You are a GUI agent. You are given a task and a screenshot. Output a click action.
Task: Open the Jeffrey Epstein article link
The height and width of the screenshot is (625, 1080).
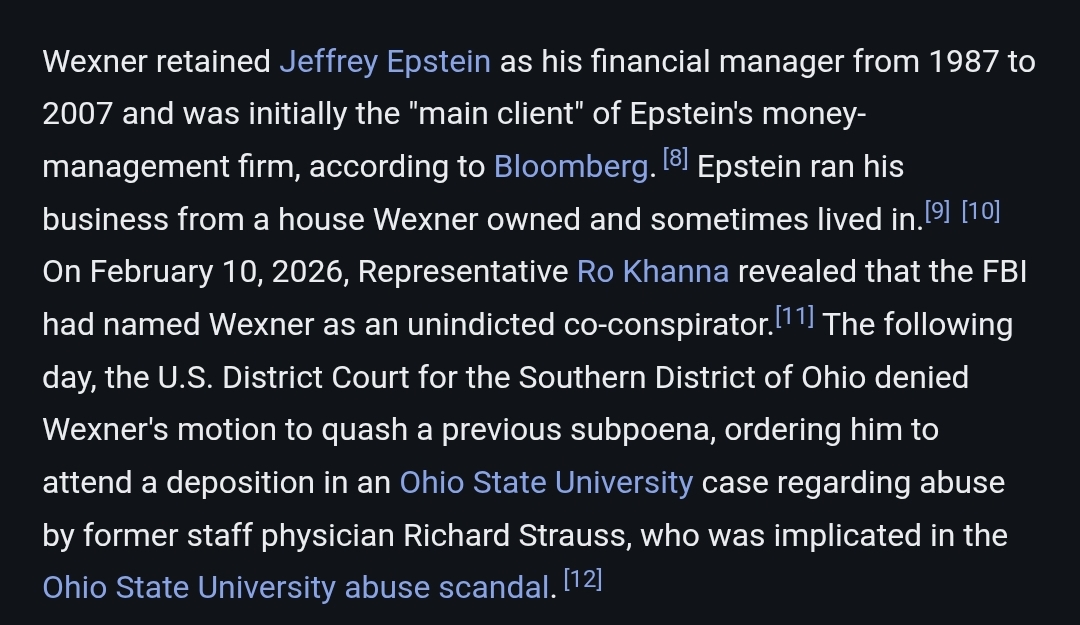click(x=385, y=62)
